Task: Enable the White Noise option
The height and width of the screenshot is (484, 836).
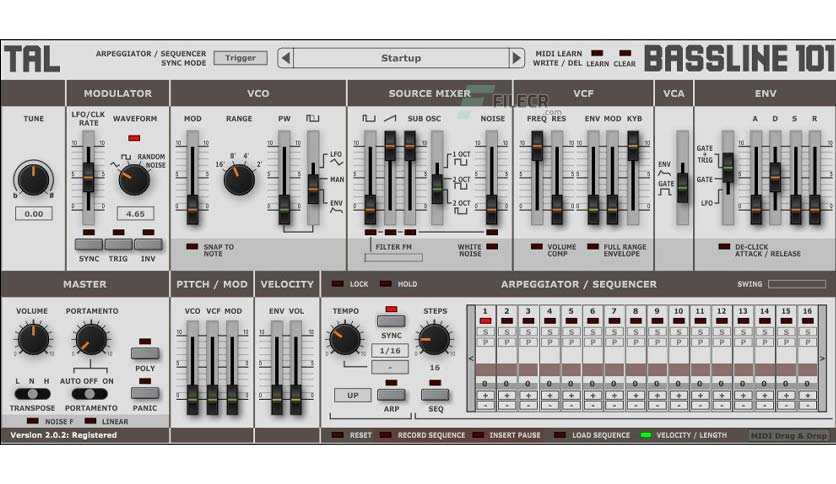Action: (x=492, y=247)
